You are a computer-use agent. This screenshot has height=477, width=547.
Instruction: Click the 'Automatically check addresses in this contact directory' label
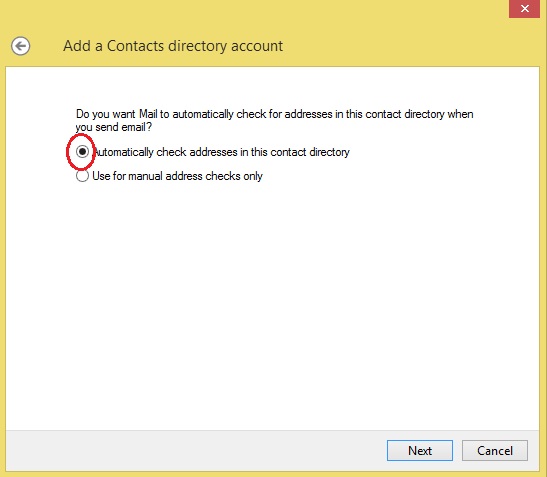coord(221,152)
